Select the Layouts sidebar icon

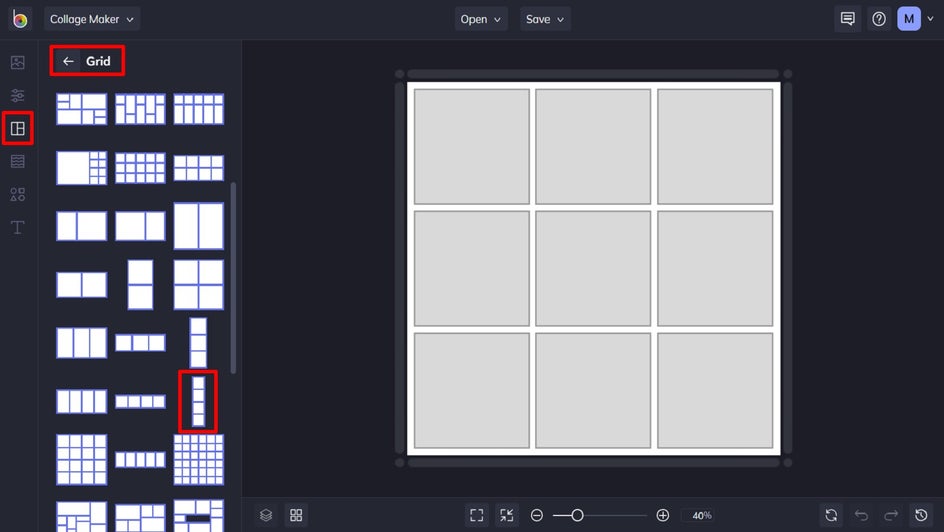pyautogui.click(x=17, y=128)
